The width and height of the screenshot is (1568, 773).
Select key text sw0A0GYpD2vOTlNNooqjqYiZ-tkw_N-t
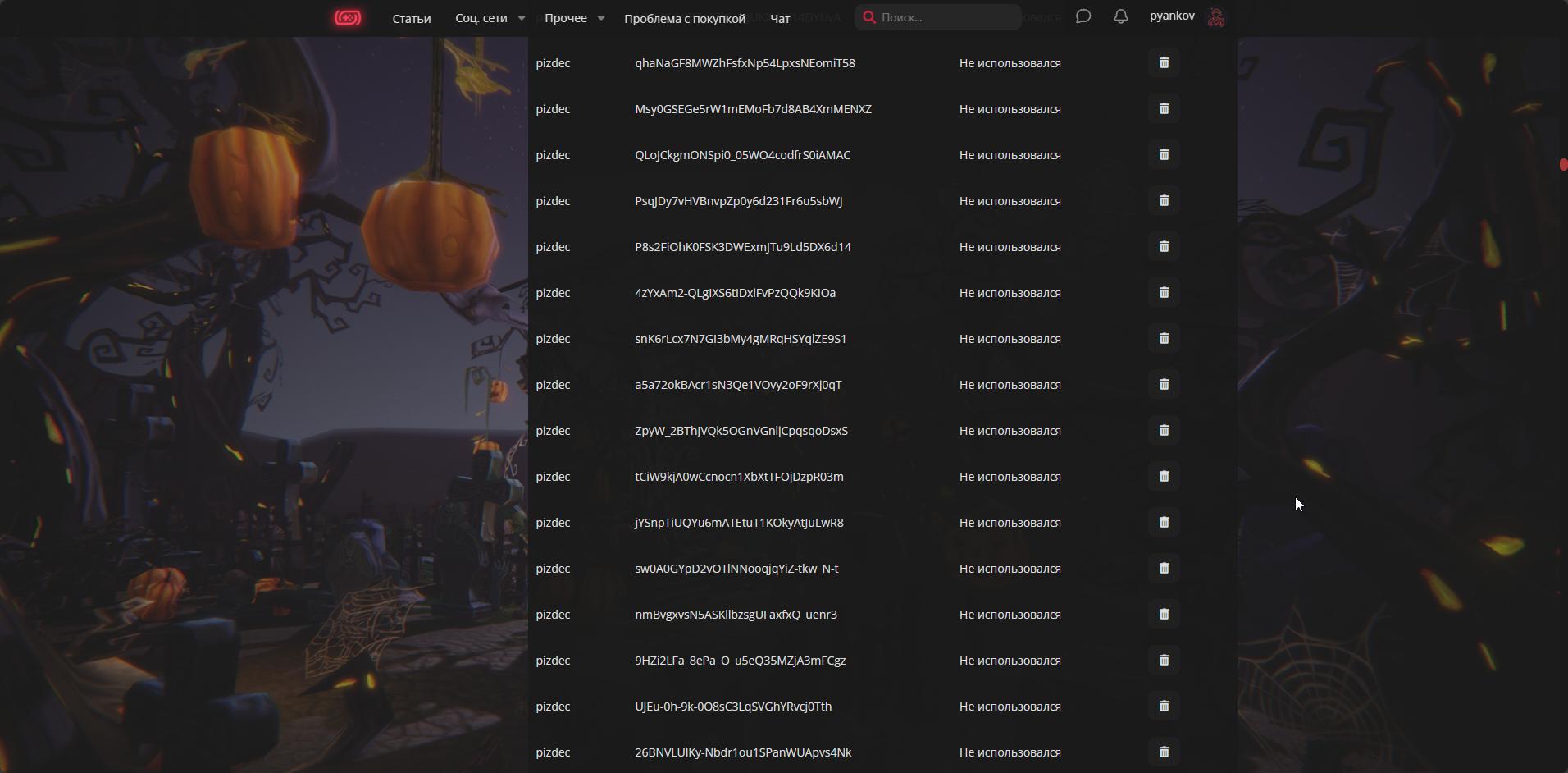736,569
